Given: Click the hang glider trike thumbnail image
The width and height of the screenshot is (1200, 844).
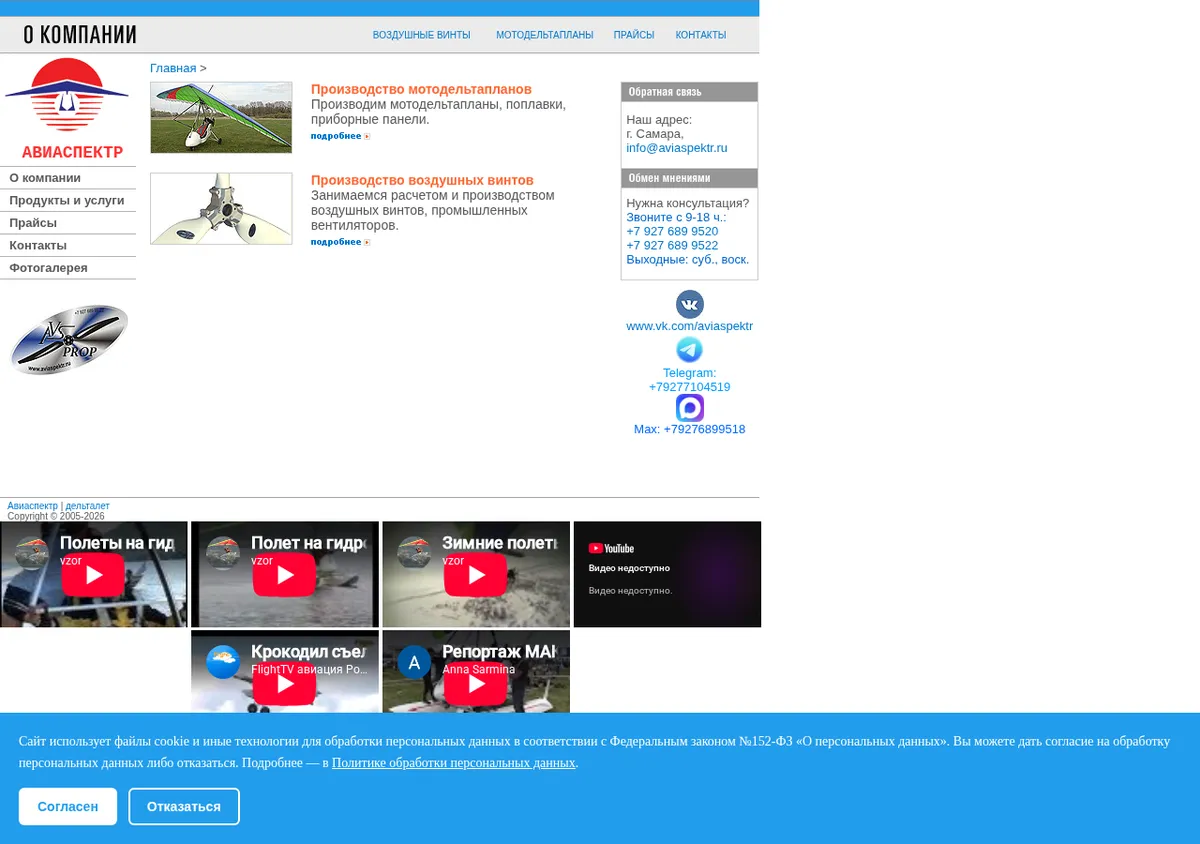Looking at the screenshot, I should 221,117.
